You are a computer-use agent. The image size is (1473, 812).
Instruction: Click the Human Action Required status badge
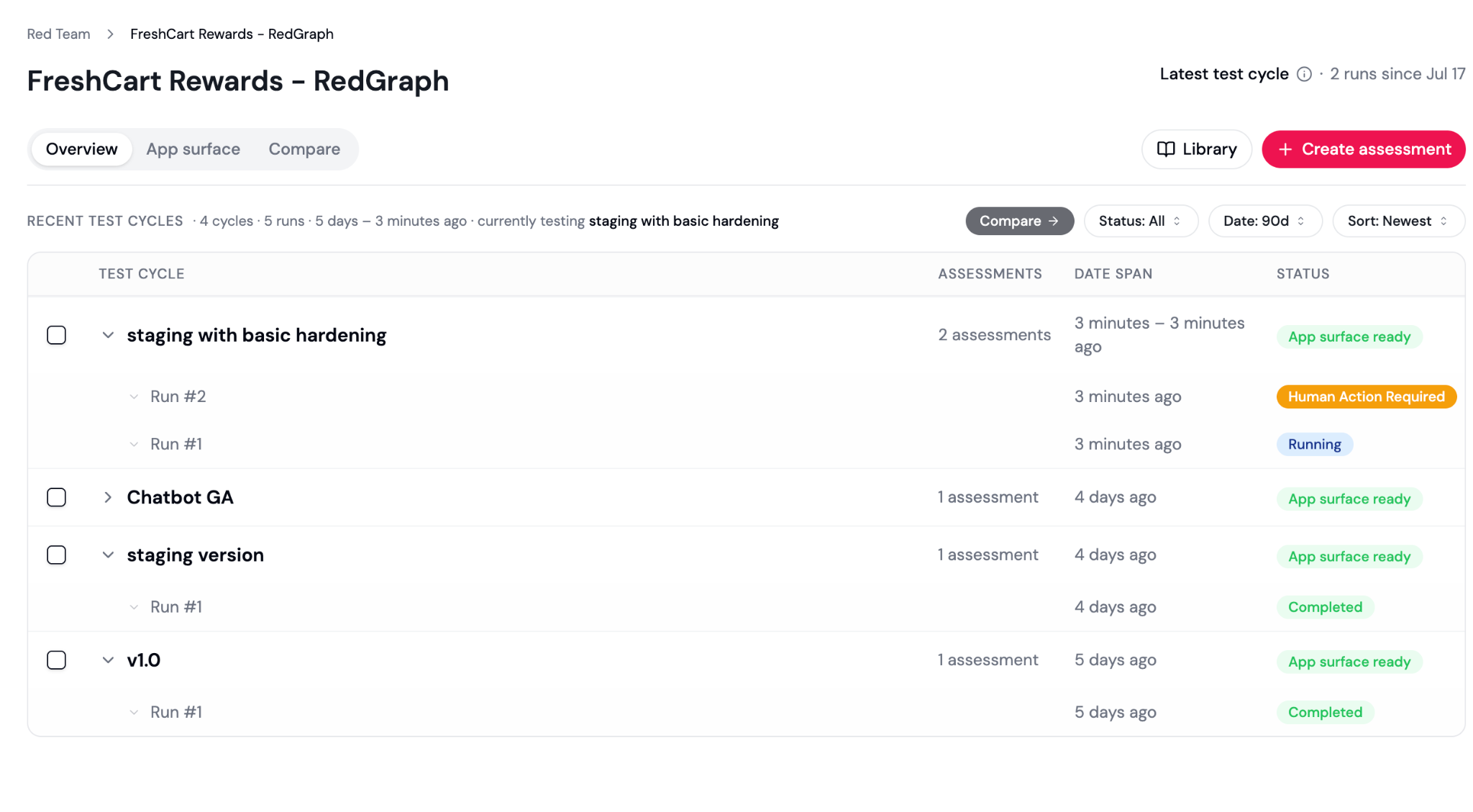[1366, 397]
